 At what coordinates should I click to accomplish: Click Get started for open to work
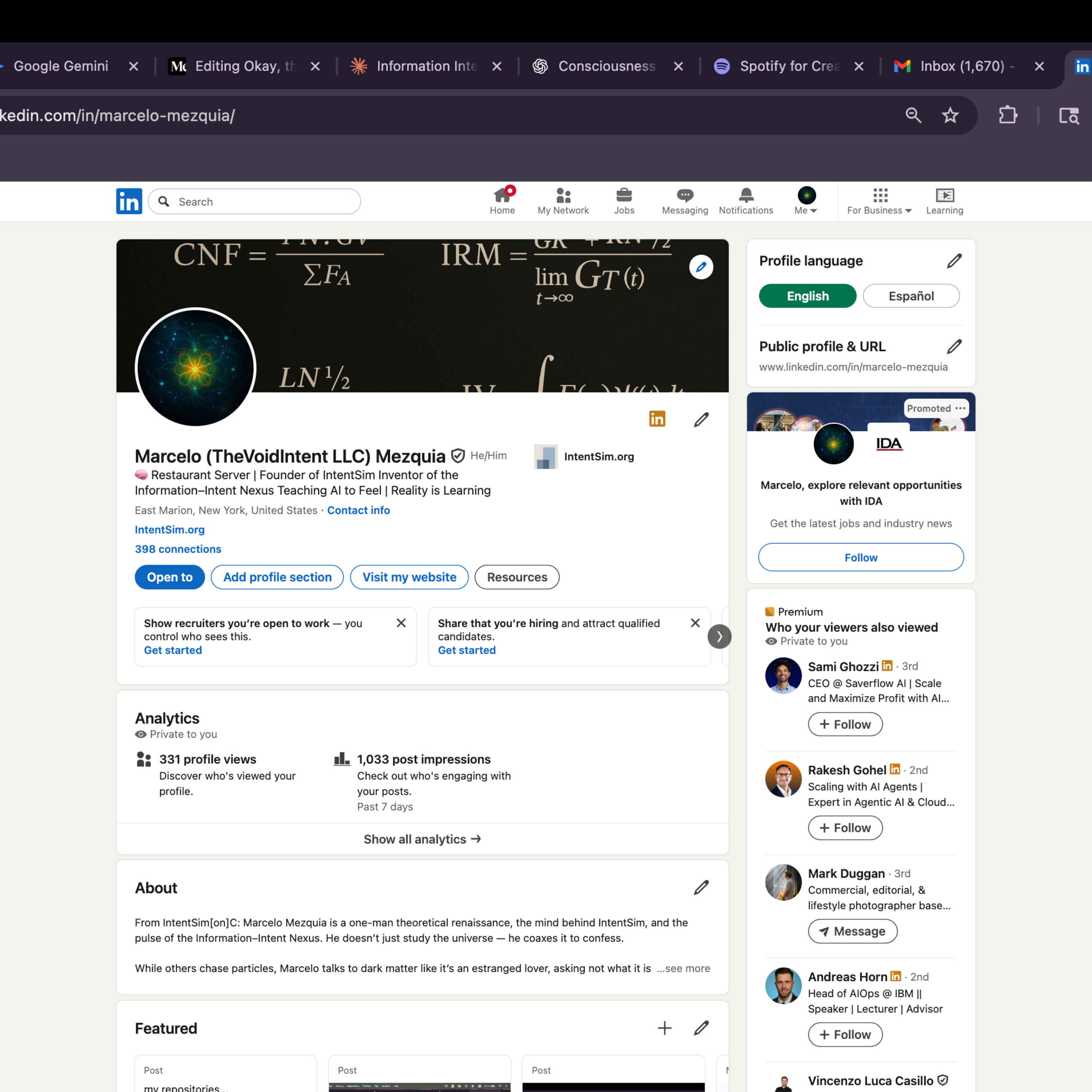click(173, 650)
